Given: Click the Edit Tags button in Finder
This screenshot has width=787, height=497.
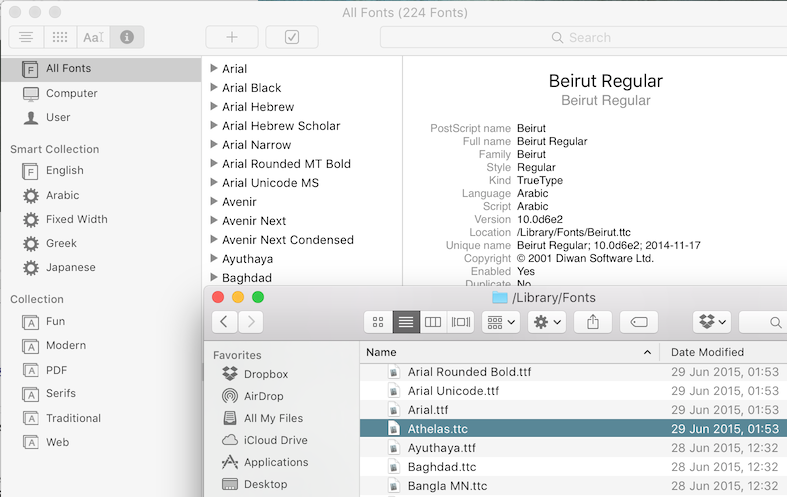Looking at the screenshot, I should [638, 322].
